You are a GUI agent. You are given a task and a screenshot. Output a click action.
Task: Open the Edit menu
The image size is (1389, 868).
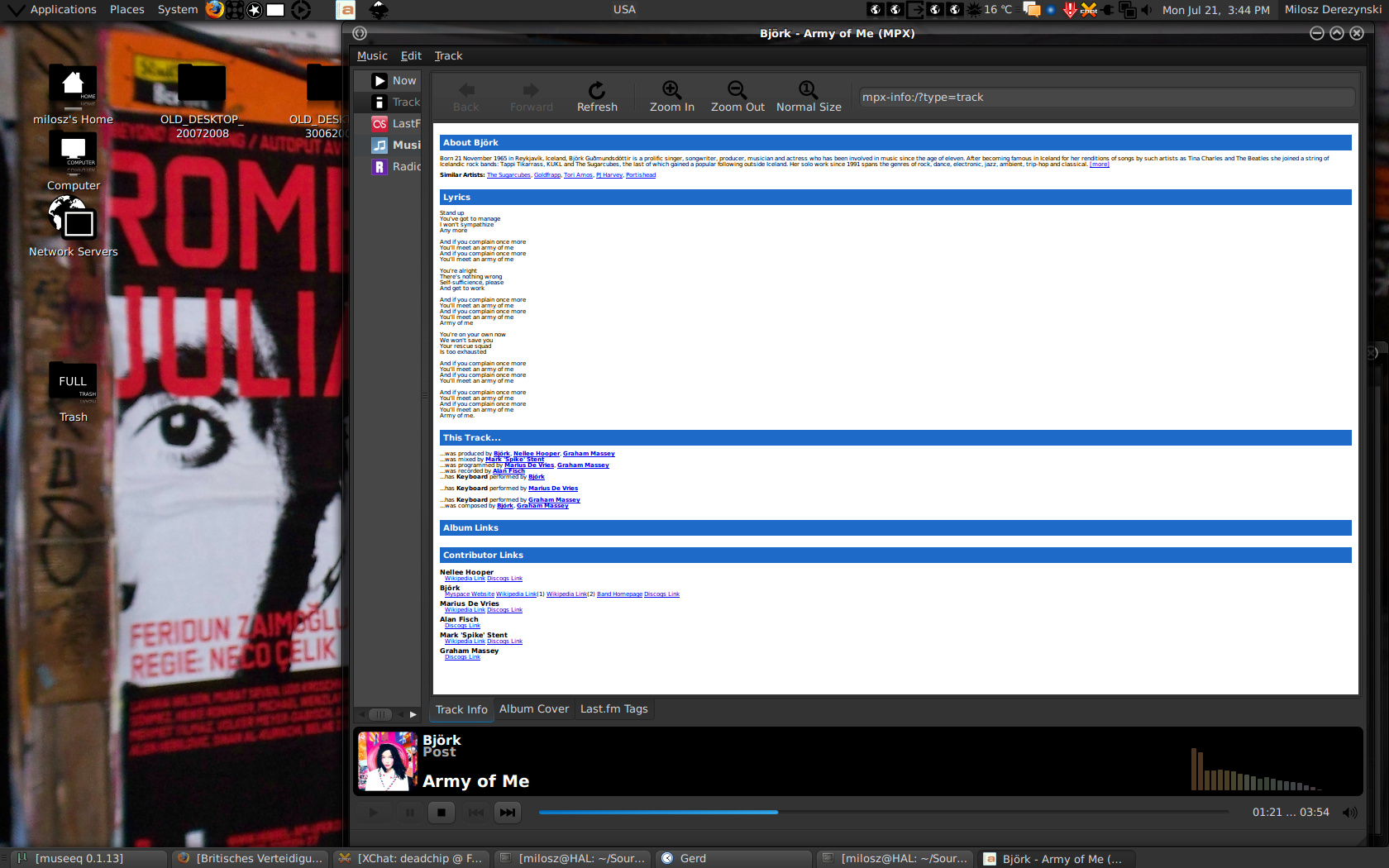pyautogui.click(x=411, y=55)
